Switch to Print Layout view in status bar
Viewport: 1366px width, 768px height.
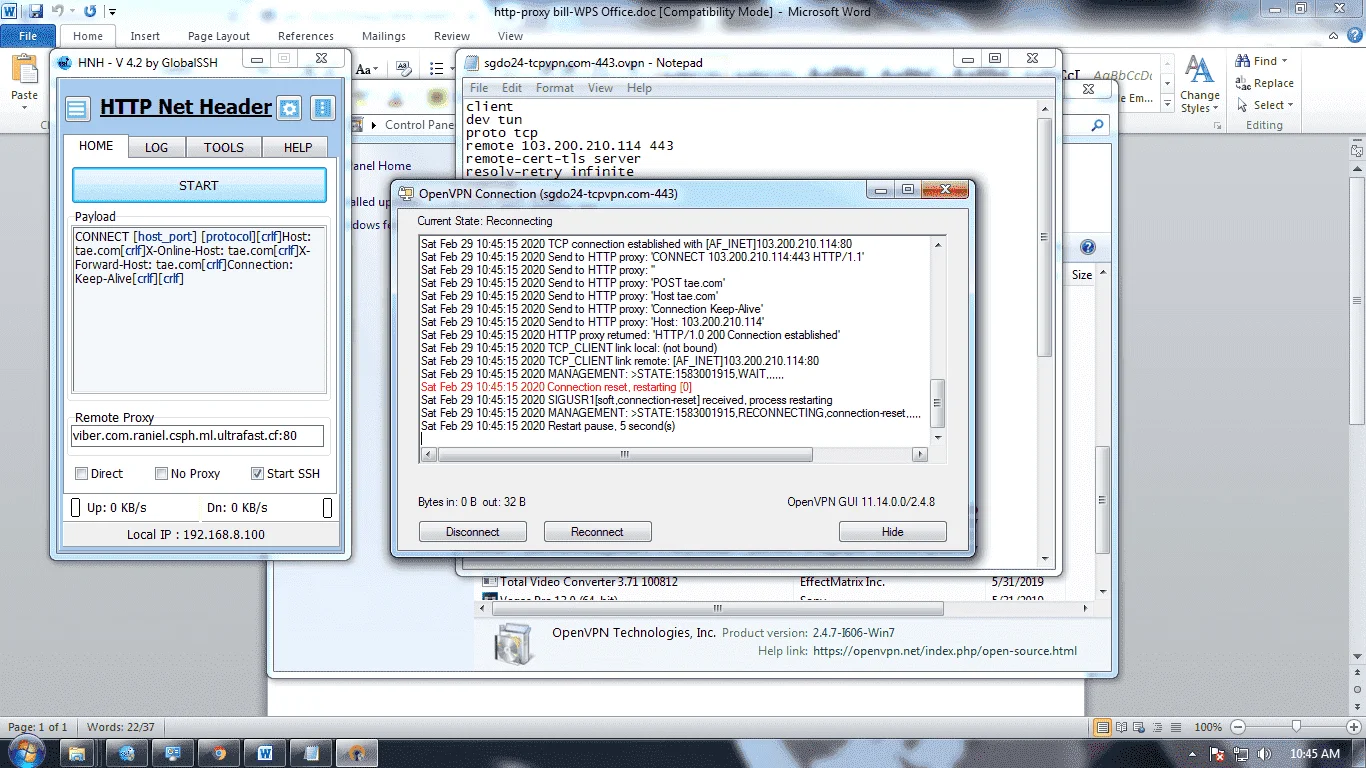[x=1102, y=727]
